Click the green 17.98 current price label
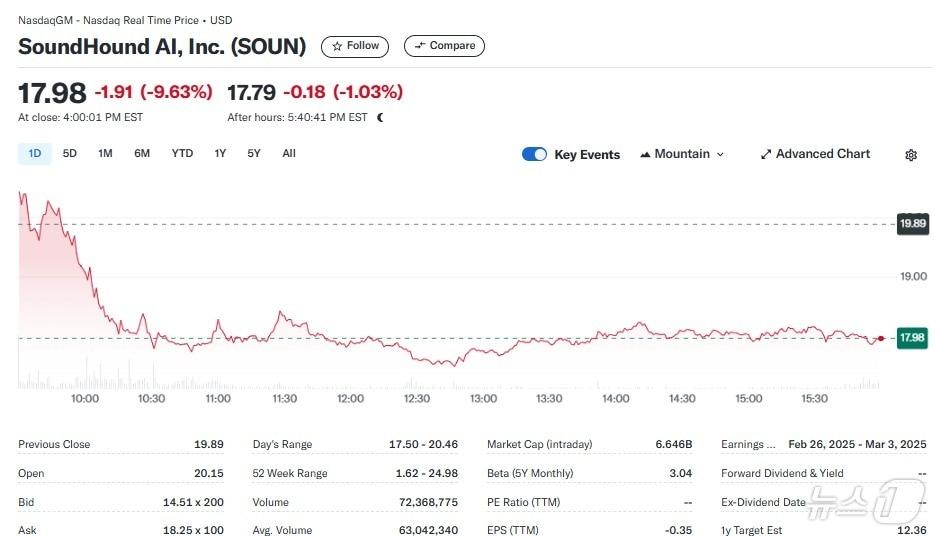 point(911,338)
